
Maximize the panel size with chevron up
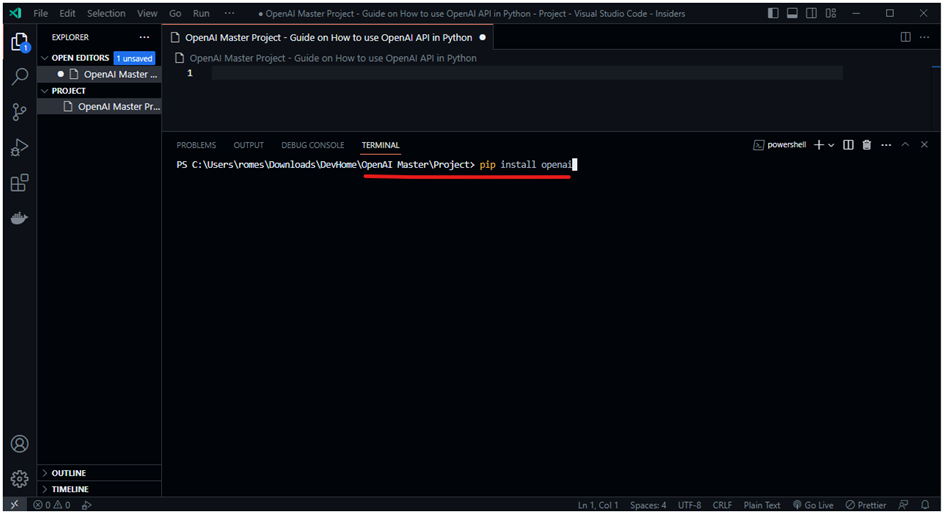pyautogui.click(x=905, y=145)
